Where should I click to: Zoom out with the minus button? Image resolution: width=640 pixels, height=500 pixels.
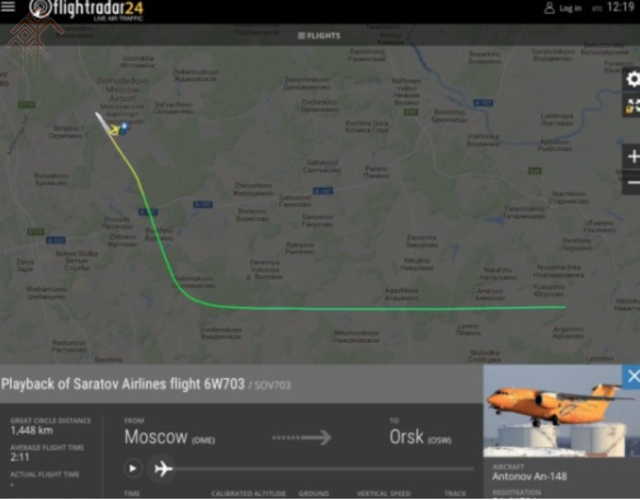(x=632, y=182)
